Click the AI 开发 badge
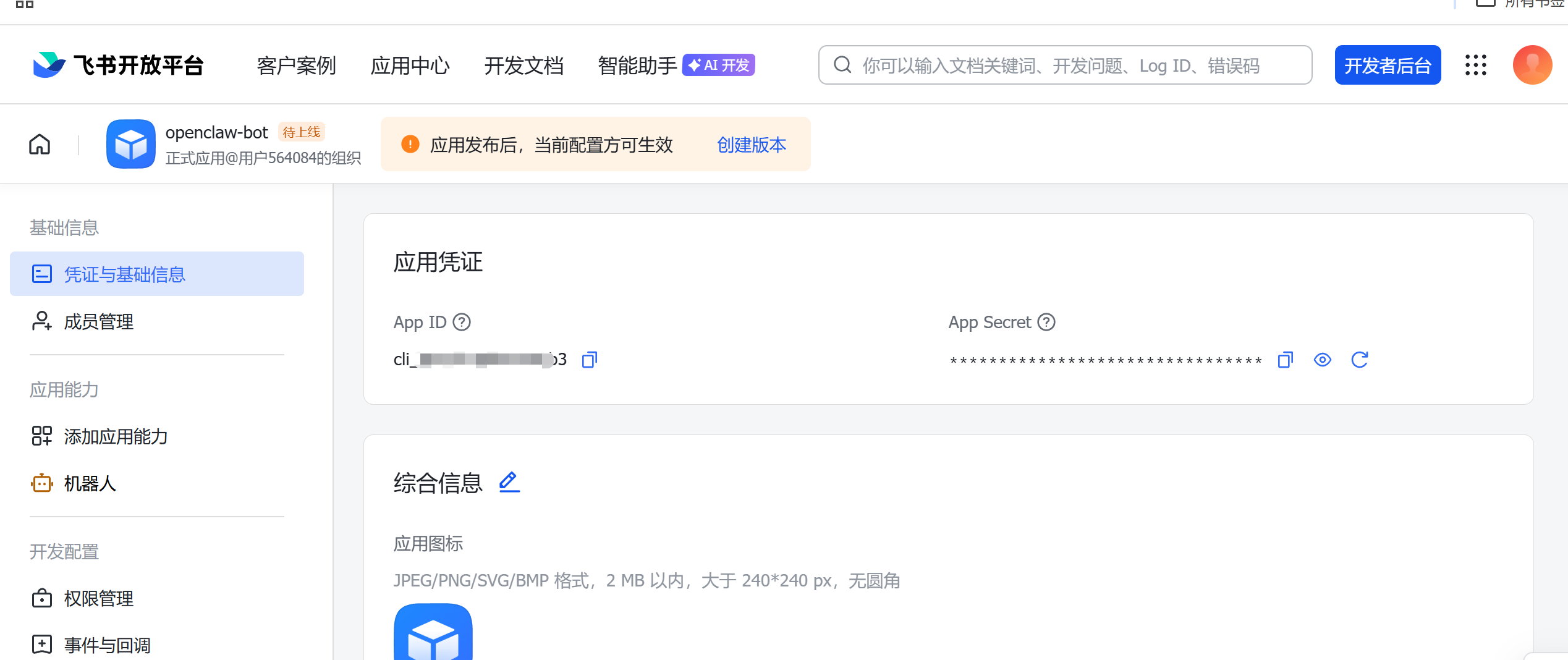The height and width of the screenshot is (660, 1568). [719, 65]
